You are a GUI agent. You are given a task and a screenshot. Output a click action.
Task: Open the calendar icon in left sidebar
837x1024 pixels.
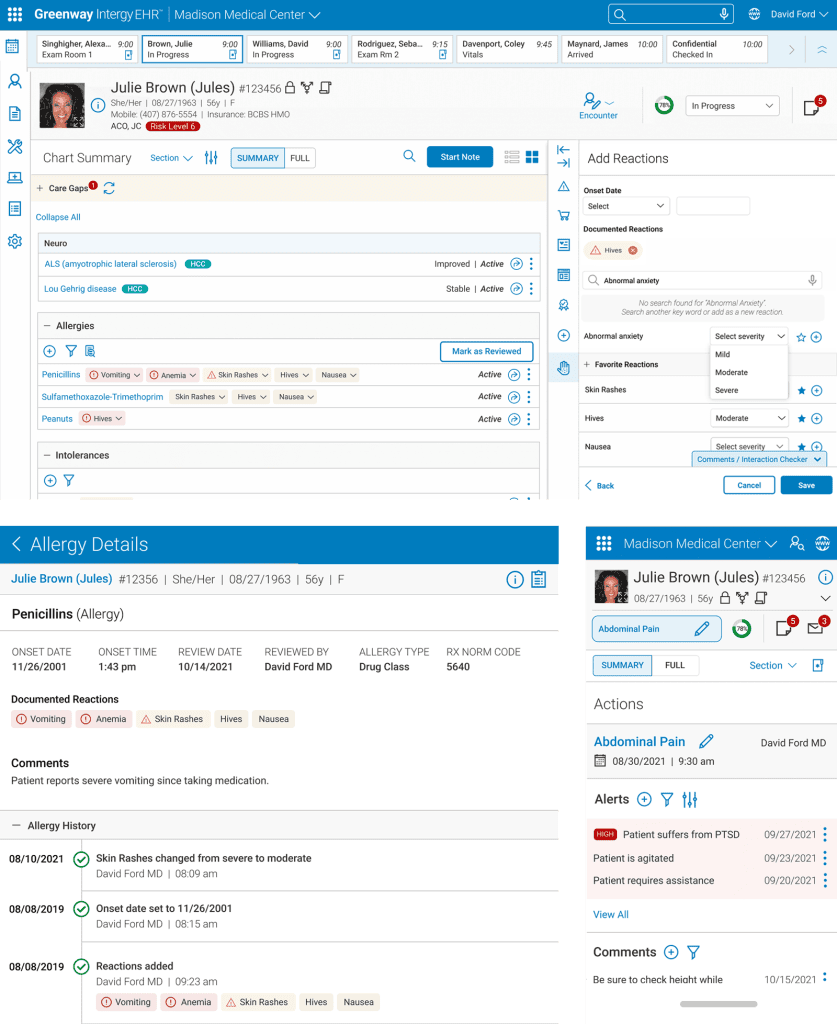(12, 46)
